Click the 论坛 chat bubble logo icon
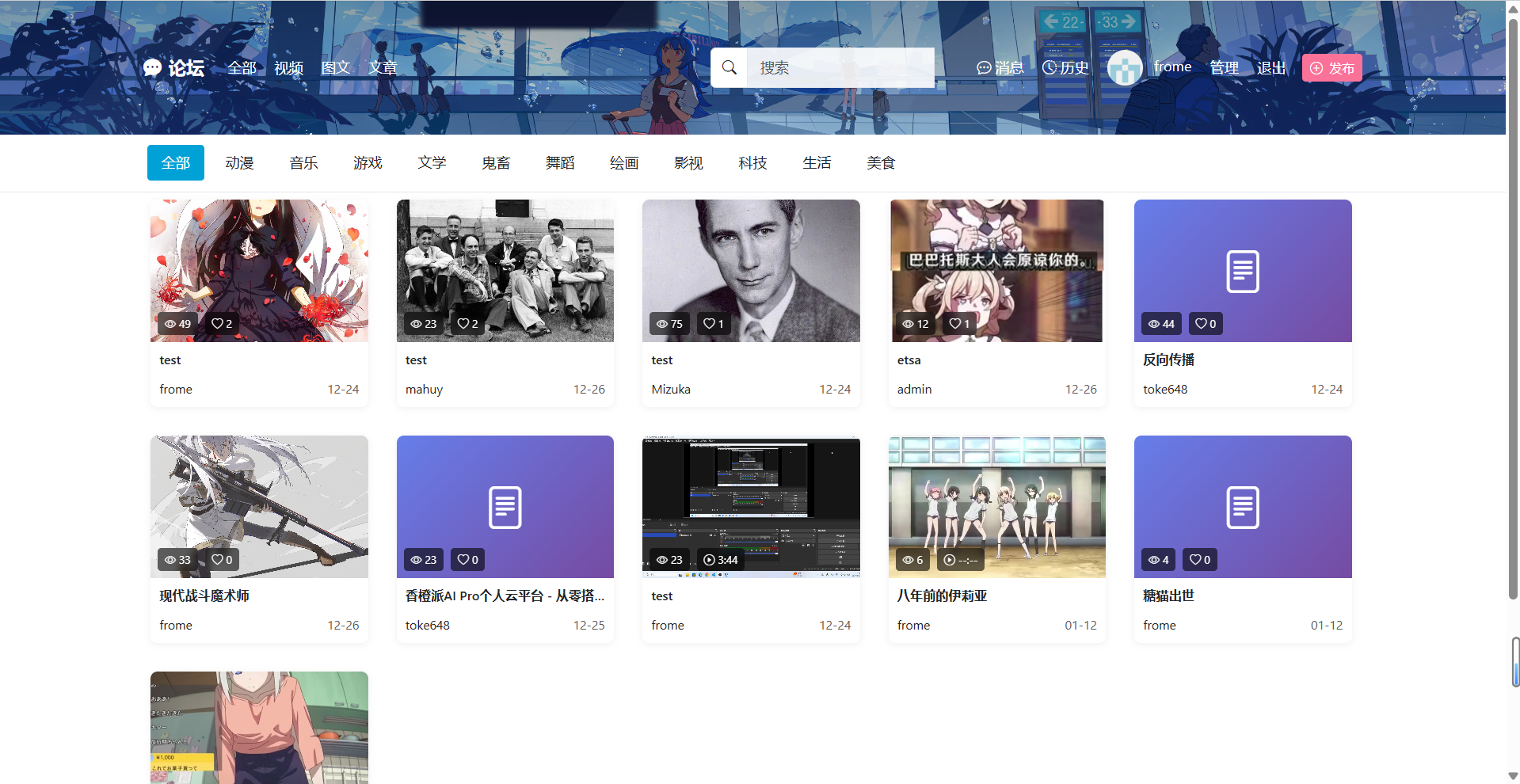This screenshot has width=1520, height=784. pyautogui.click(x=152, y=68)
